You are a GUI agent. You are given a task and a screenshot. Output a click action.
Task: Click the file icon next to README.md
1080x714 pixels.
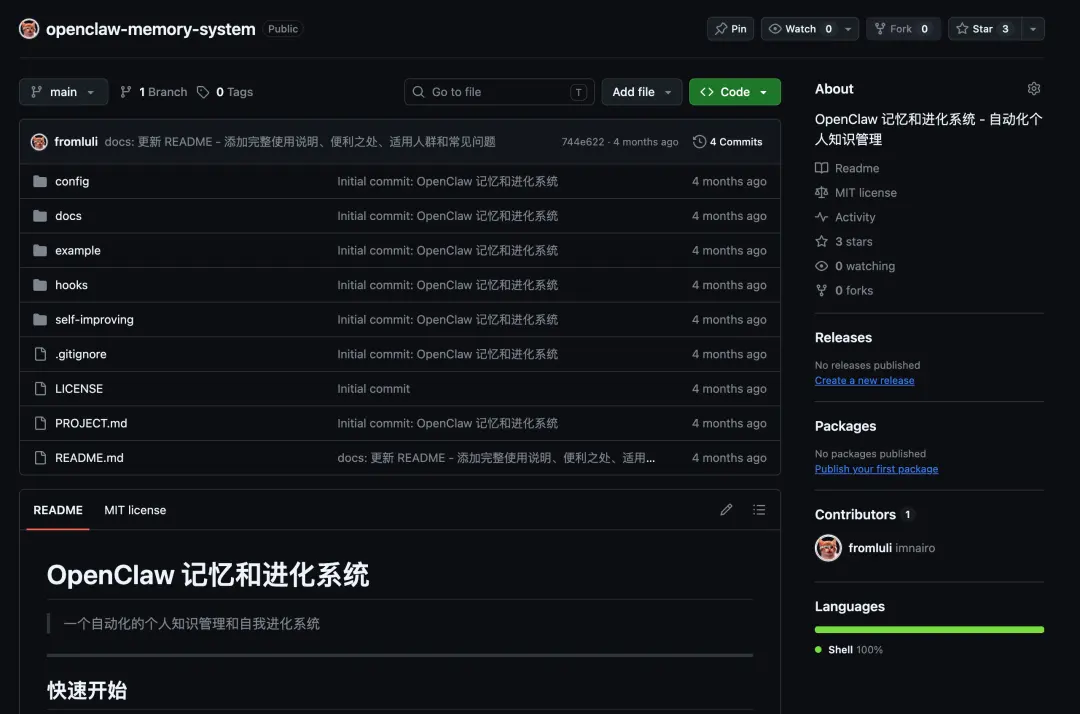(40, 458)
